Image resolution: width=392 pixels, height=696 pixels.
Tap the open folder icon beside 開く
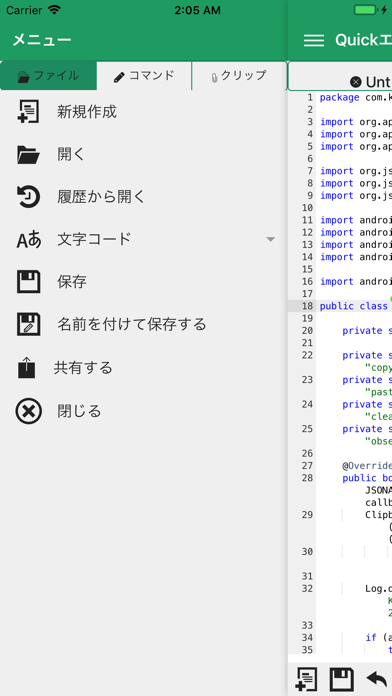tap(28, 154)
